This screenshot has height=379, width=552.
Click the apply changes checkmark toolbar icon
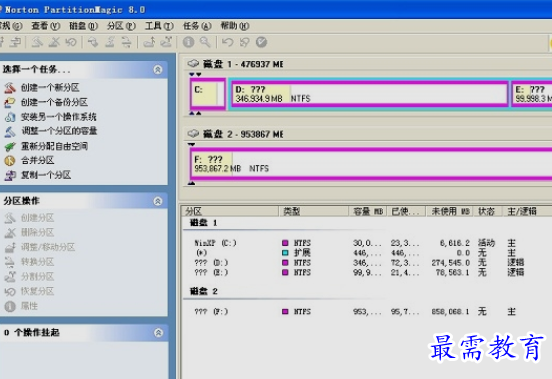[261, 42]
